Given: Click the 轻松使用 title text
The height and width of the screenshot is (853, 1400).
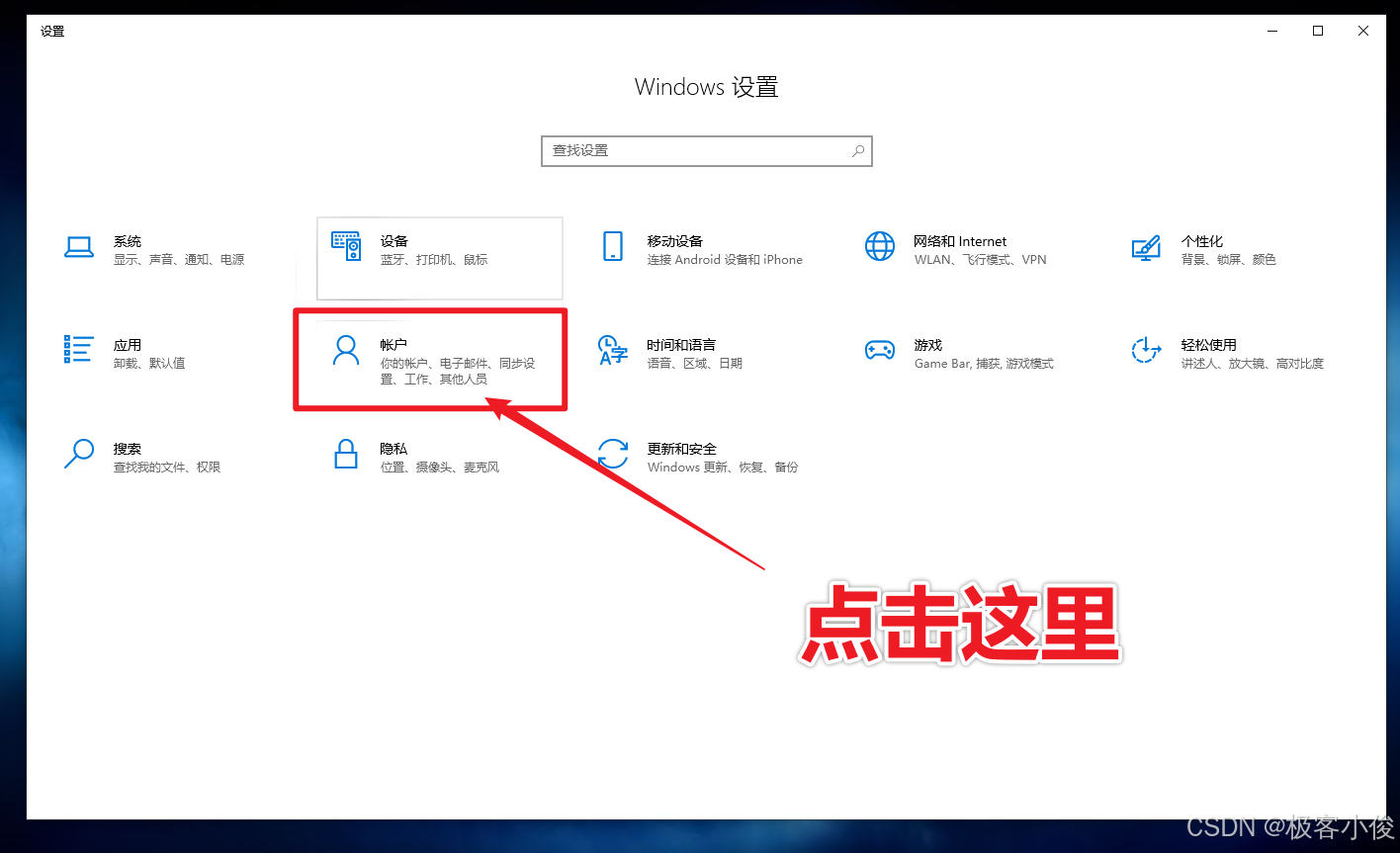Looking at the screenshot, I should (x=1209, y=345).
